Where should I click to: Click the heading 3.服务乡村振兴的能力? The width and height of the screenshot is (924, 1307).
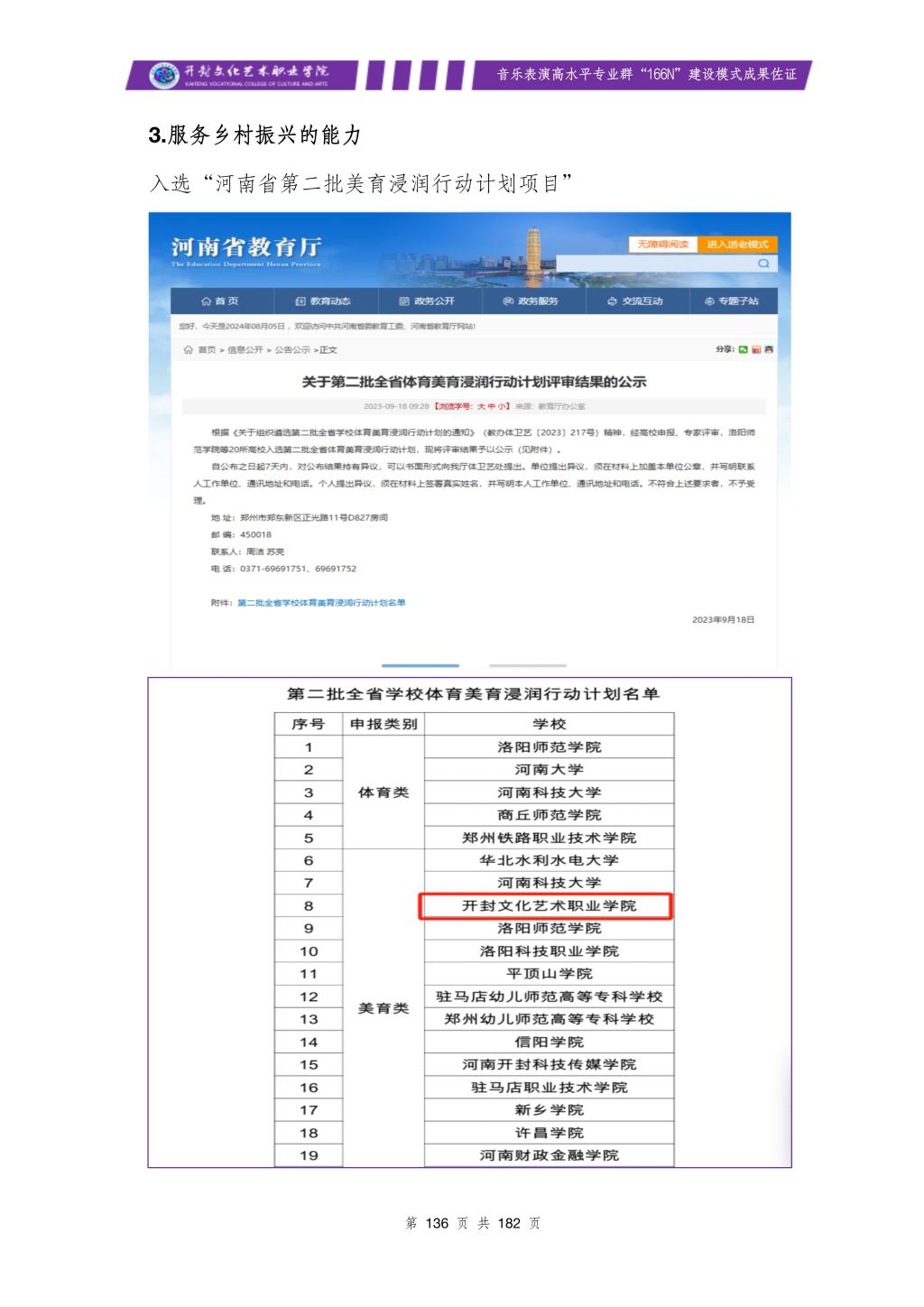pyautogui.click(x=254, y=135)
